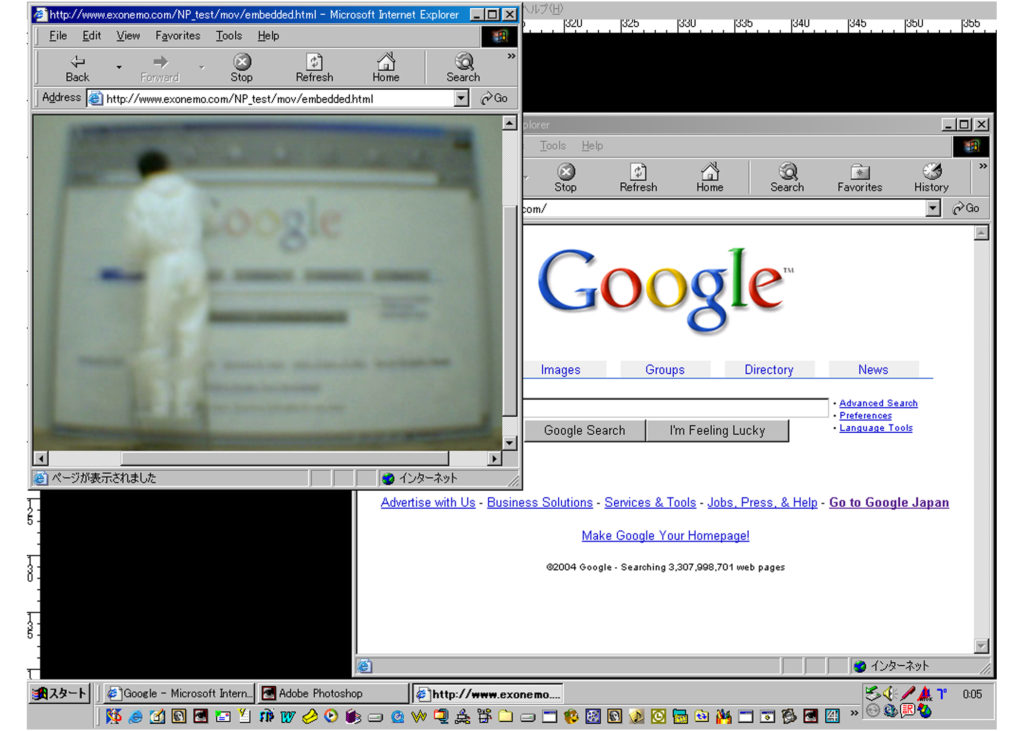This screenshot has width=1024, height=731.
Task: Switch to Adobe Photoshop taskbar button
Action: 331,694
